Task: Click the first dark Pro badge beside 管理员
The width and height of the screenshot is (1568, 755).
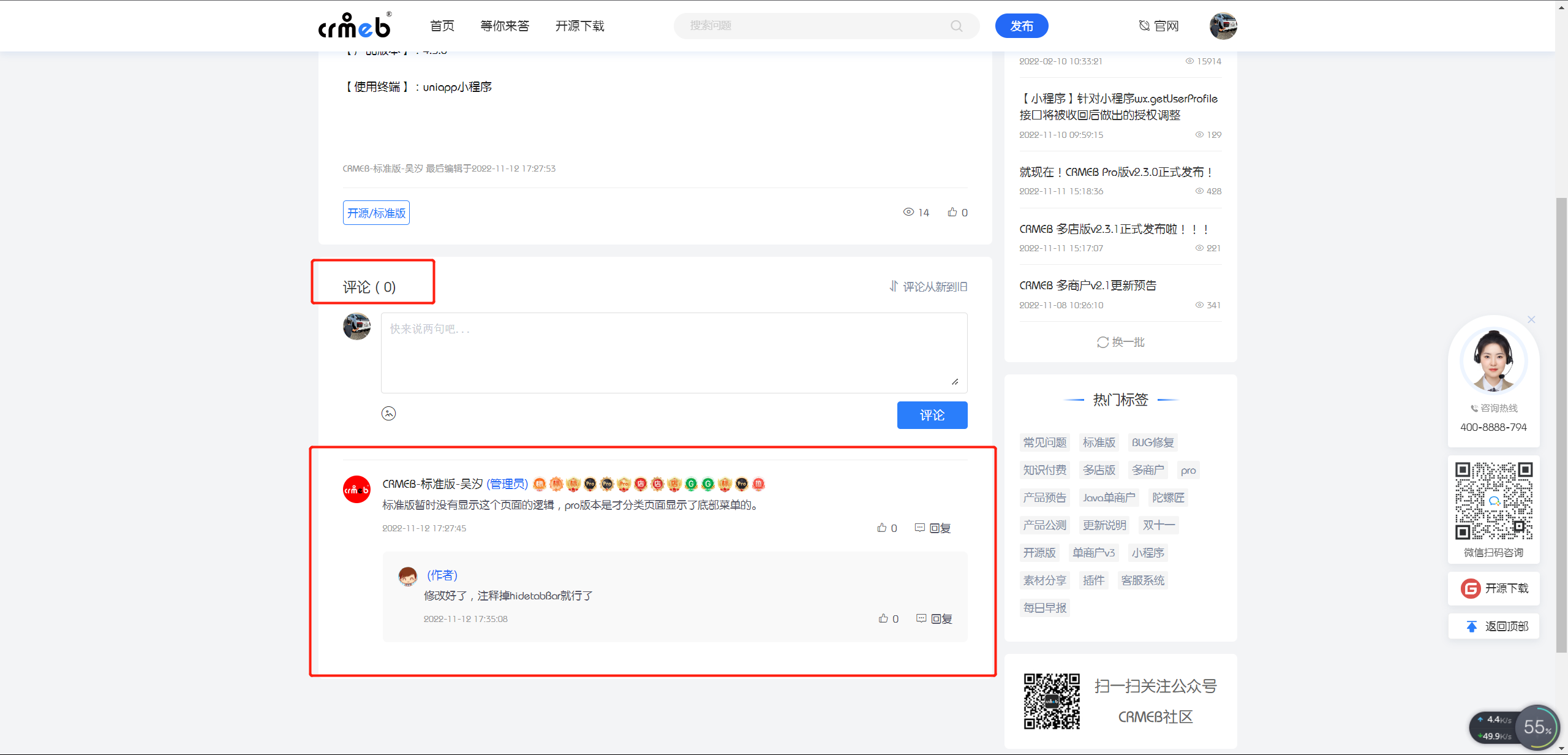Action: (x=590, y=484)
